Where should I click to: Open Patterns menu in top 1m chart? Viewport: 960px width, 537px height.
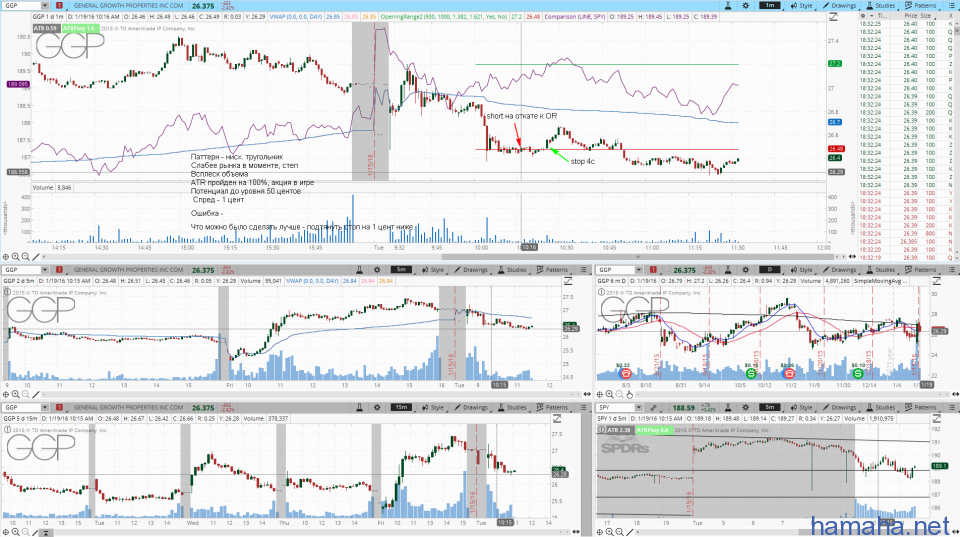coord(921,6)
